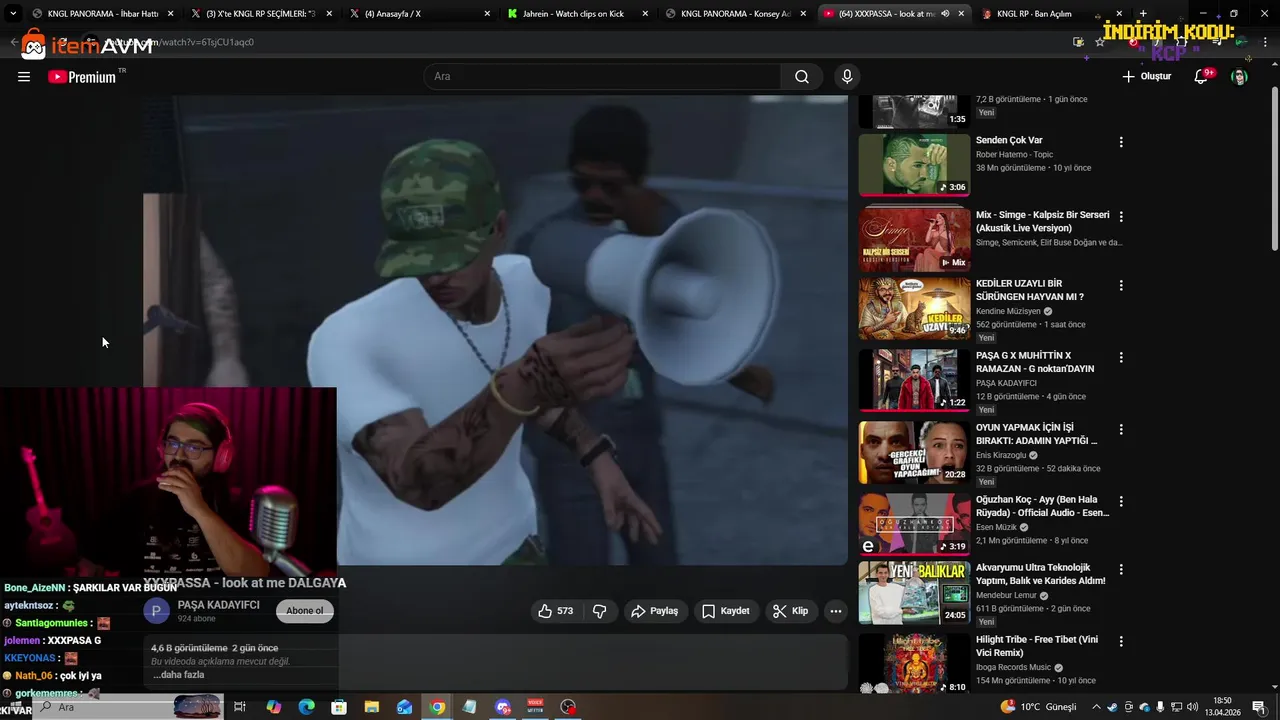Open Akvaryumu Ultra Teknolojik video thumbnail
The width and height of the screenshot is (1280, 720).
click(914, 592)
